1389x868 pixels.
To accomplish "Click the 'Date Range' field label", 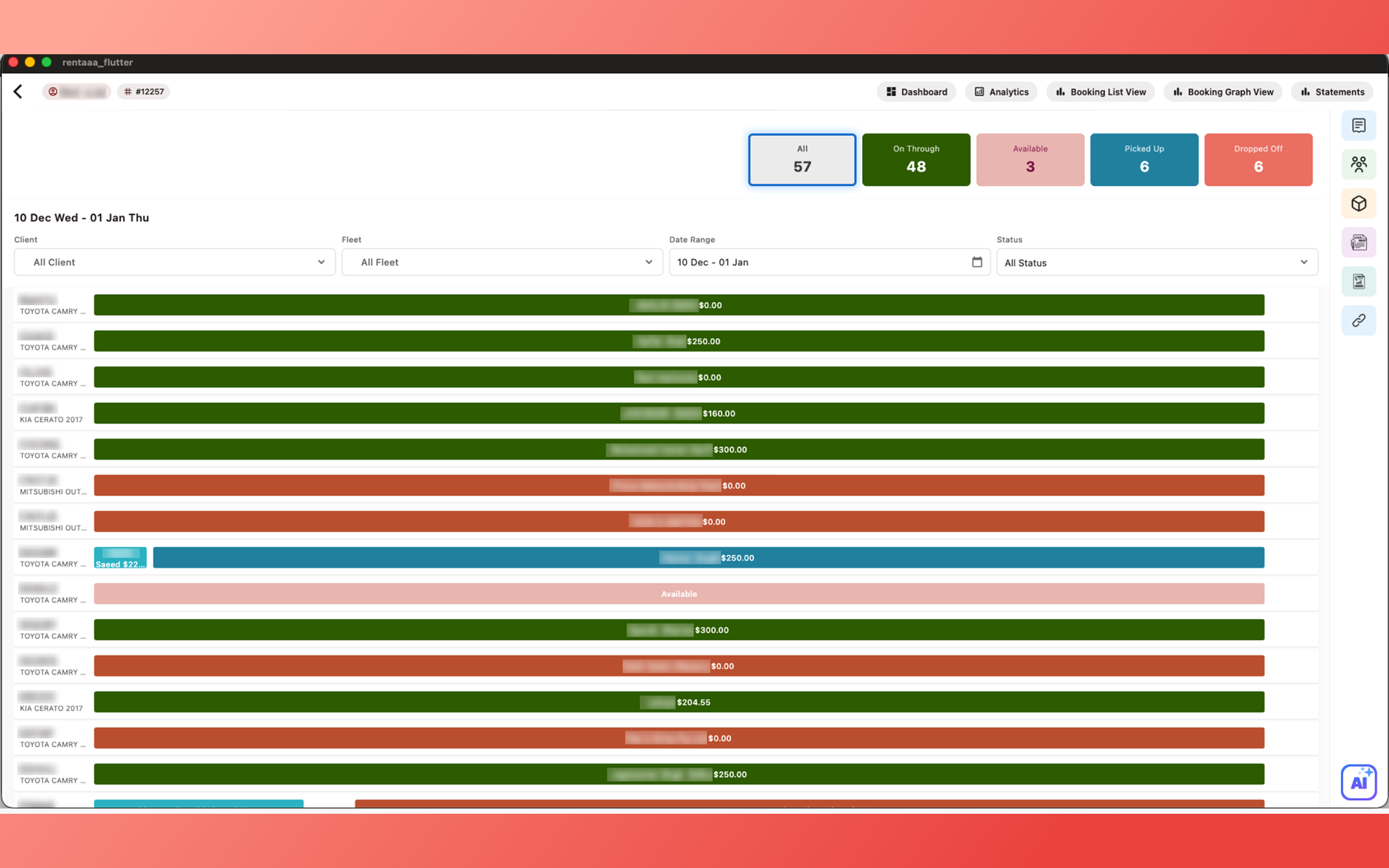I will point(692,239).
